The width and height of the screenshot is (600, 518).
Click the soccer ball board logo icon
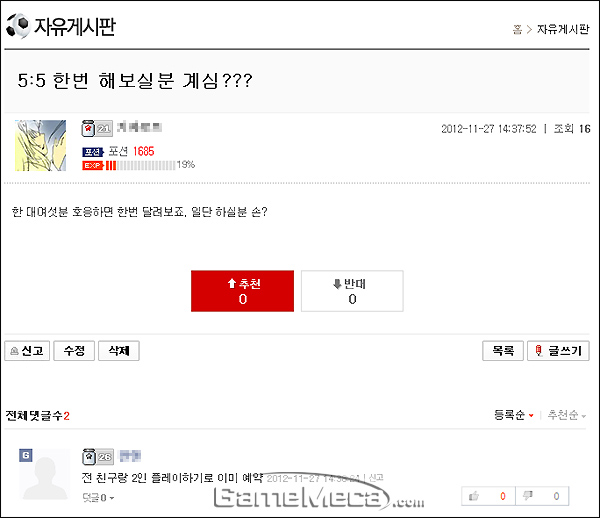pos(18,26)
